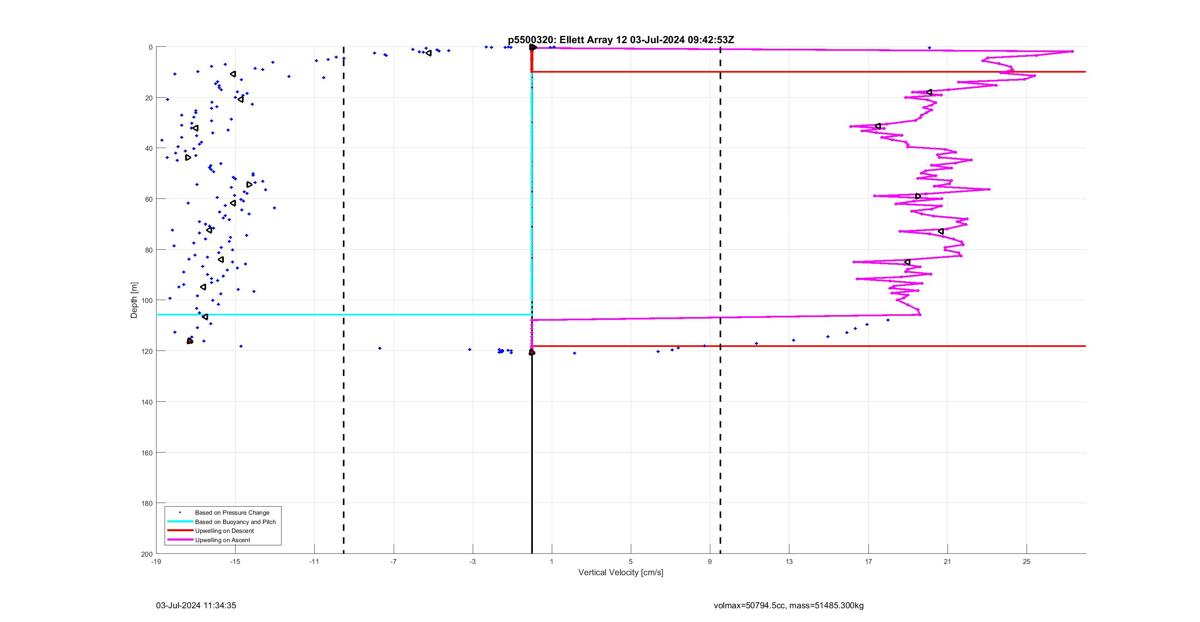Click x-axis tick label "-7"

tap(394, 562)
